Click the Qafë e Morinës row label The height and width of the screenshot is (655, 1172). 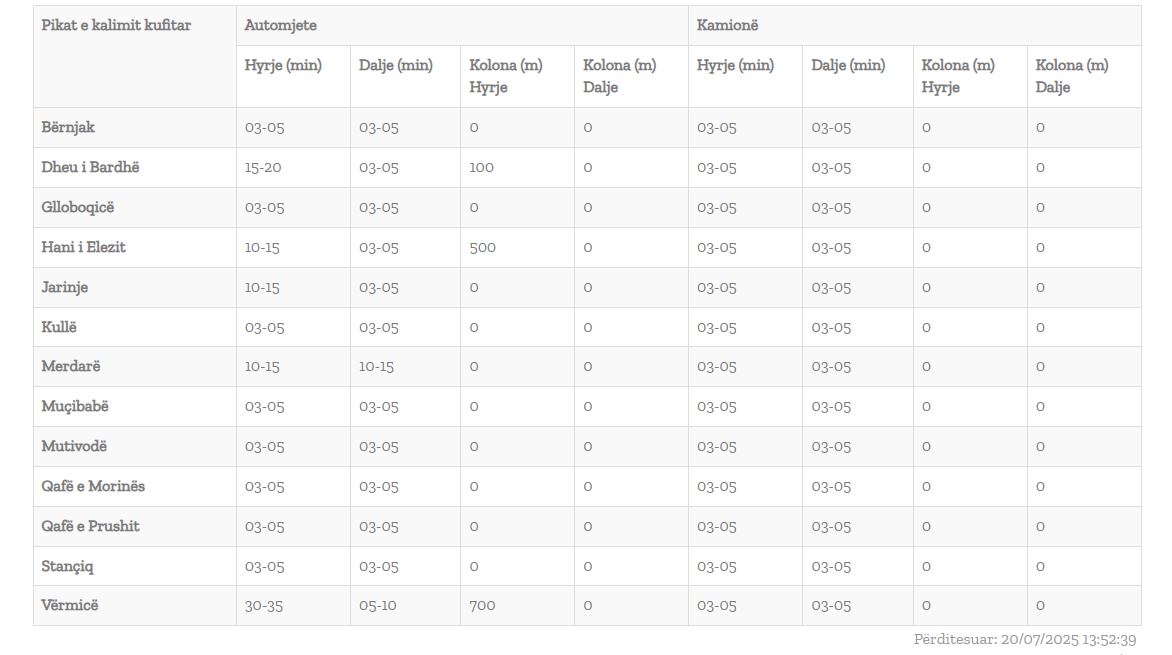(93, 486)
